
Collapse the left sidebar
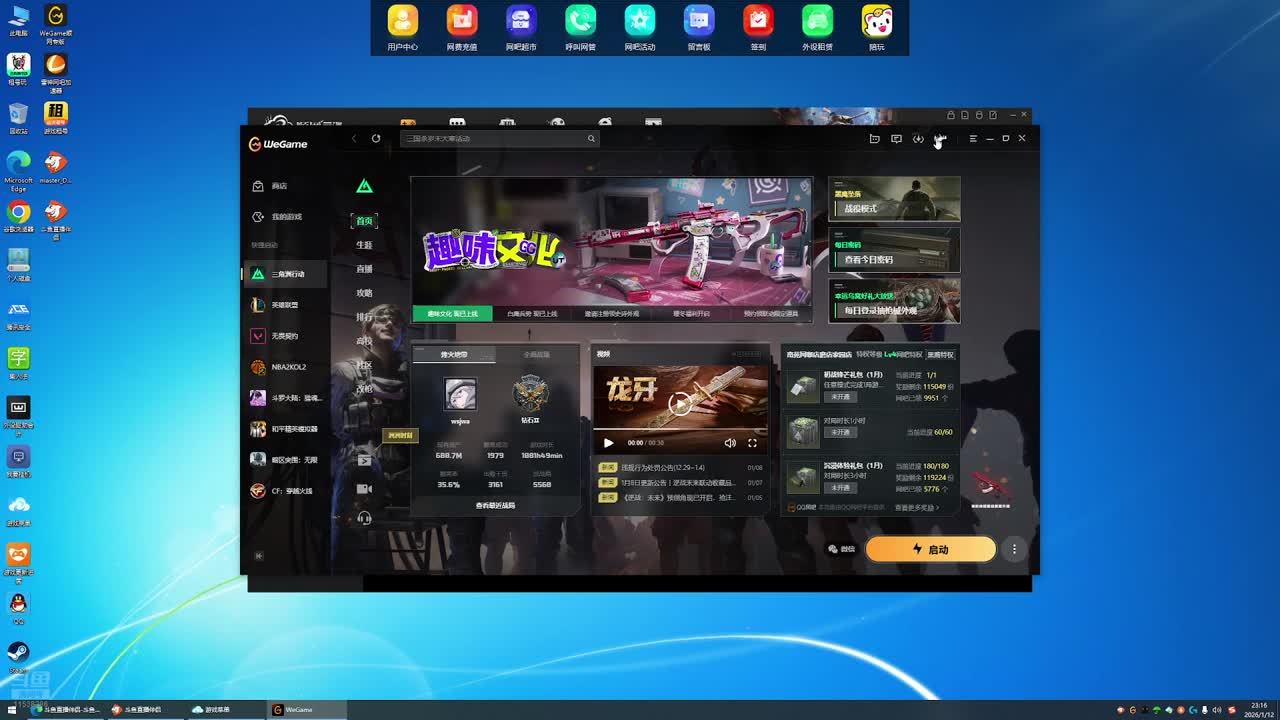[259, 556]
